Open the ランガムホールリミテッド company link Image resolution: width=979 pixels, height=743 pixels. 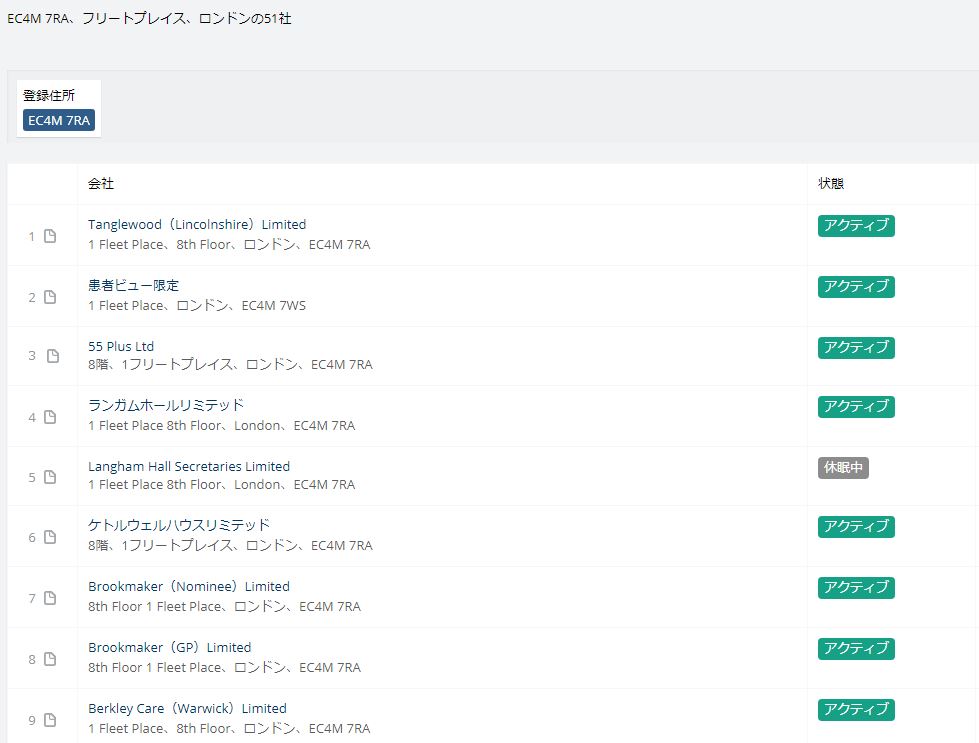click(165, 405)
